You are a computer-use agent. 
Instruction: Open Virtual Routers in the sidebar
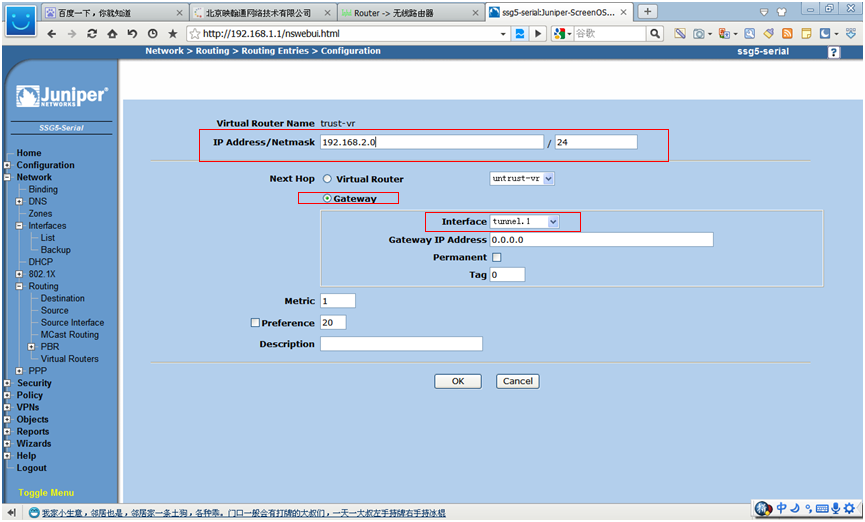tap(69, 359)
